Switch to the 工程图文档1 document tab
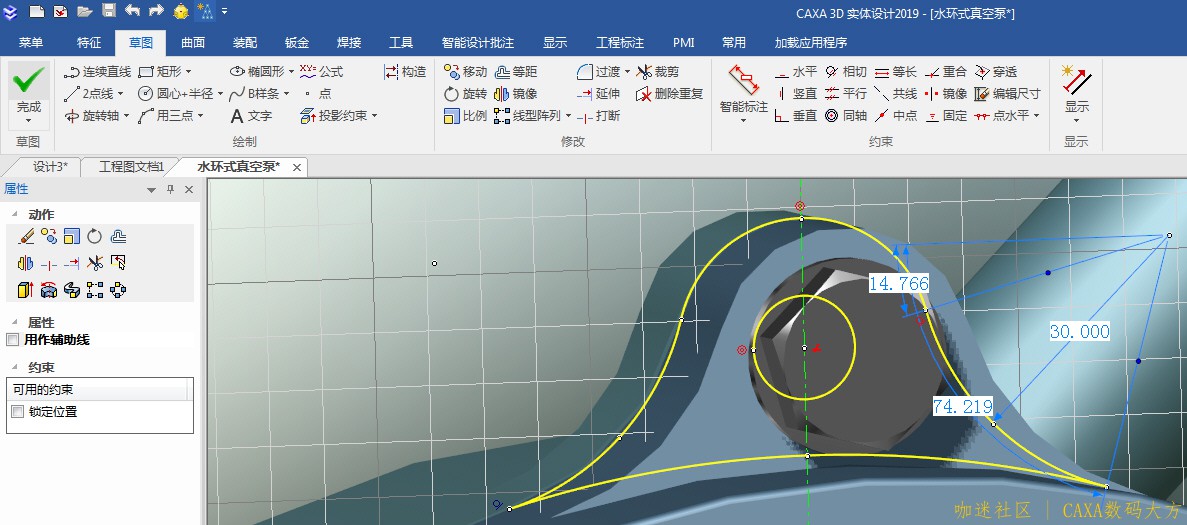The height and width of the screenshot is (525, 1187). 130,167
